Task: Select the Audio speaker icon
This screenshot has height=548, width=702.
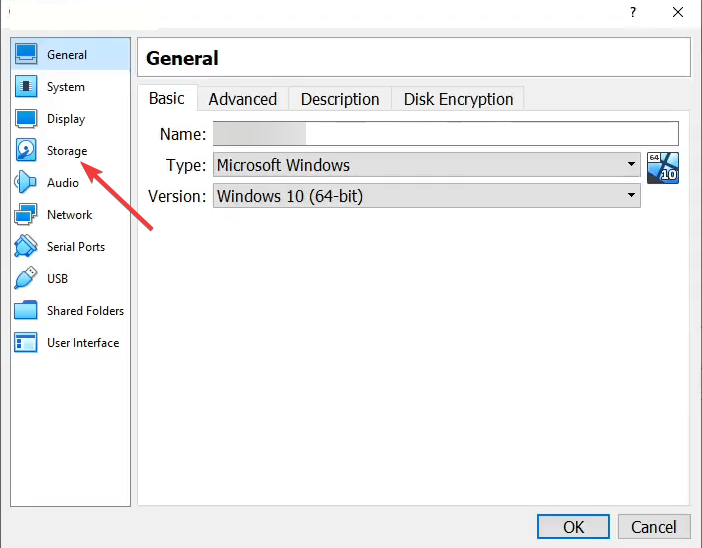Action: (27, 183)
